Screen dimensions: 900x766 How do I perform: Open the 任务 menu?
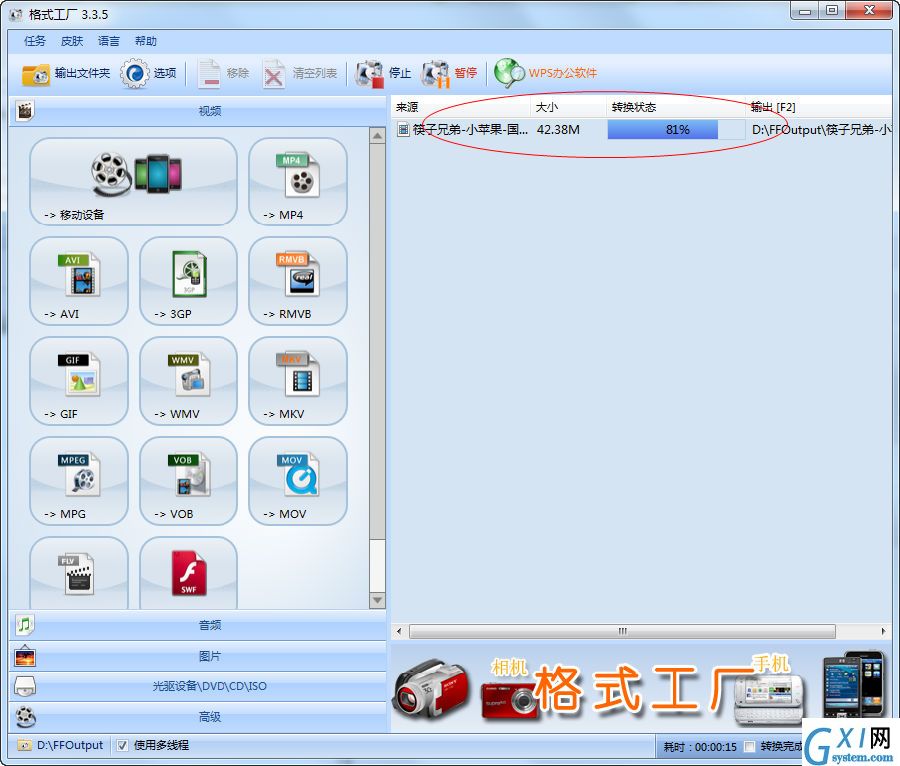[x=34, y=41]
